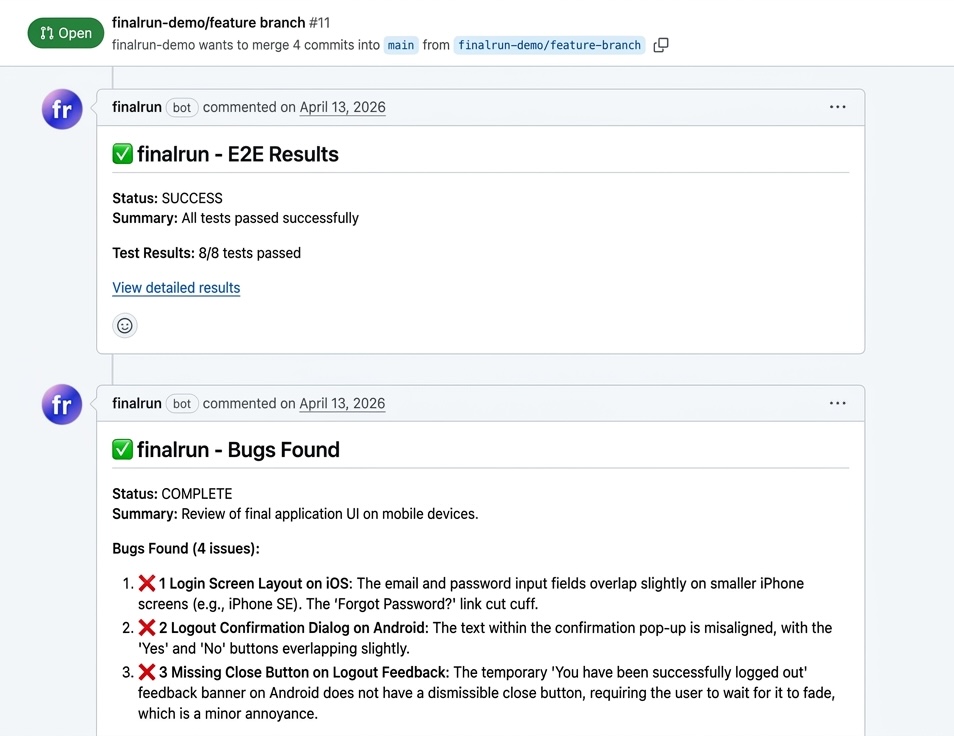Click the finalrun bot avatar on the first comment

pos(61,110)
